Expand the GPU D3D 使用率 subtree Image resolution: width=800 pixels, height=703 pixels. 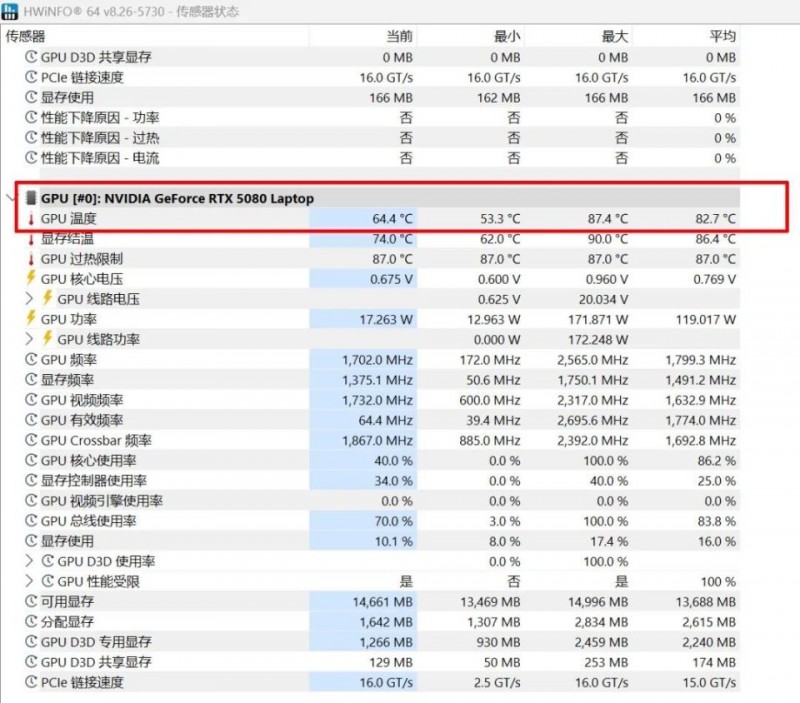pyautogui.click(x=29, y=562)
